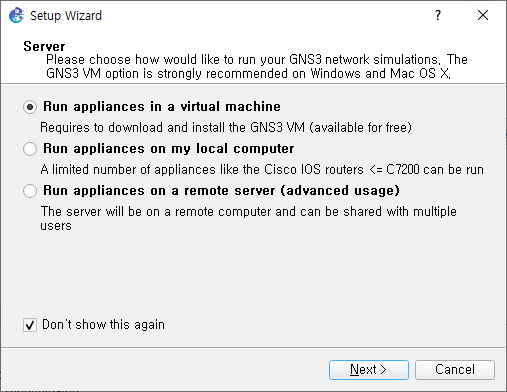The width and height of the screenshot is (507, 392).
Task: Select the virtual machine radio button
Action: [30, 107]
